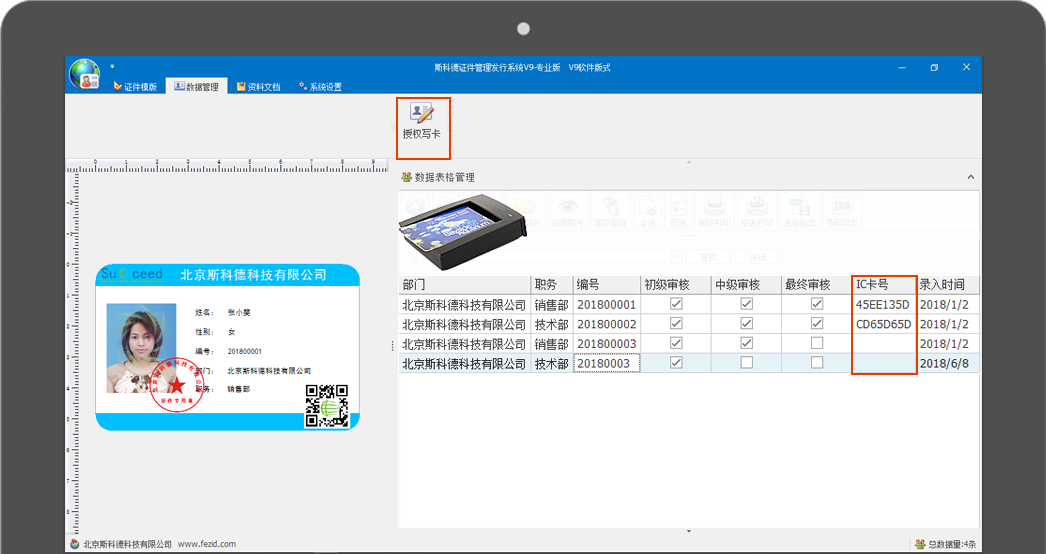The image size is (1046, 554).
Task: Open the search field dropdown arrow
Action: click(x=677, y=257)
